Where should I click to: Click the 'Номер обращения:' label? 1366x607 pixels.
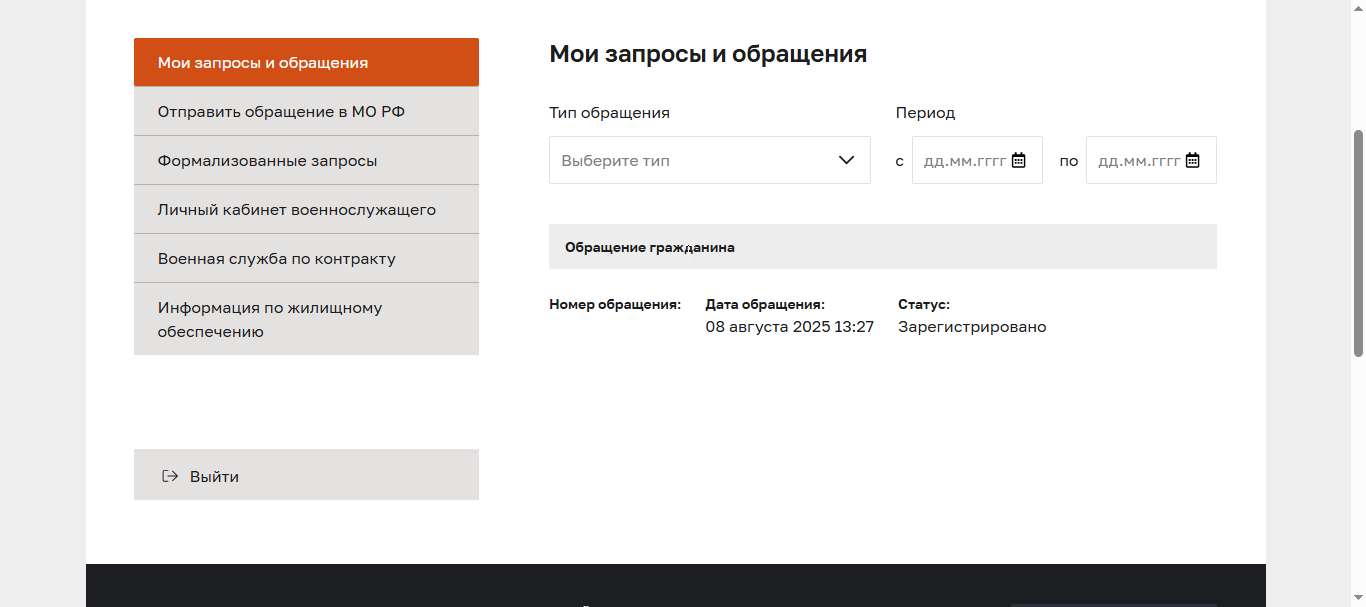tap(614, 304)
